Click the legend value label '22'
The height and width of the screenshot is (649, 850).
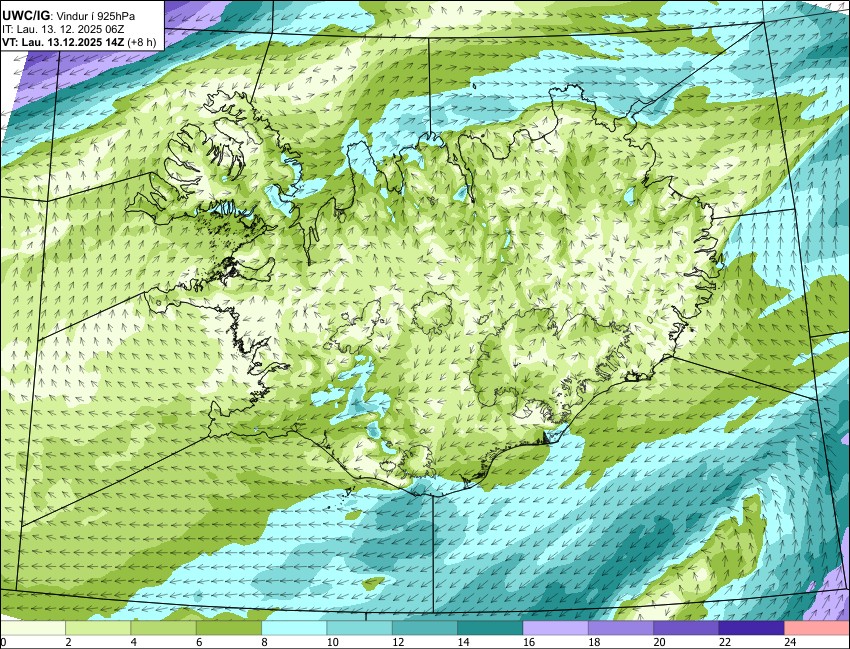(x=725, y=642)
